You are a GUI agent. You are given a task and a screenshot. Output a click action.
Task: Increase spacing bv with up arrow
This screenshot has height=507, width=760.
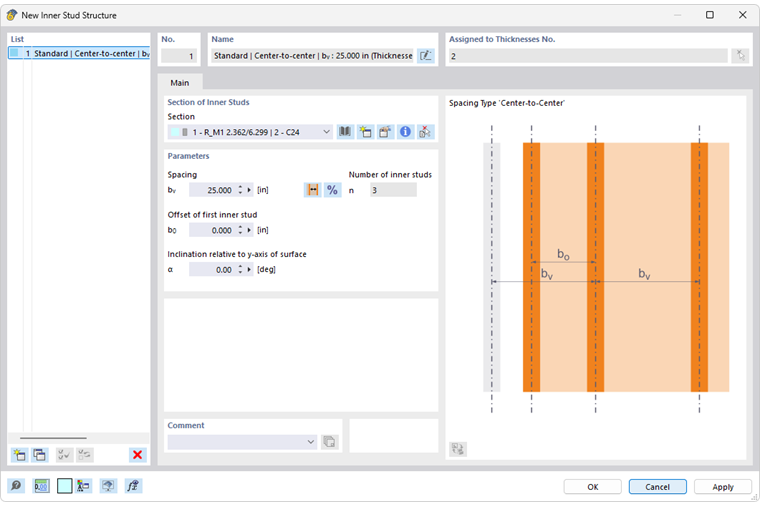click(240, 187)
